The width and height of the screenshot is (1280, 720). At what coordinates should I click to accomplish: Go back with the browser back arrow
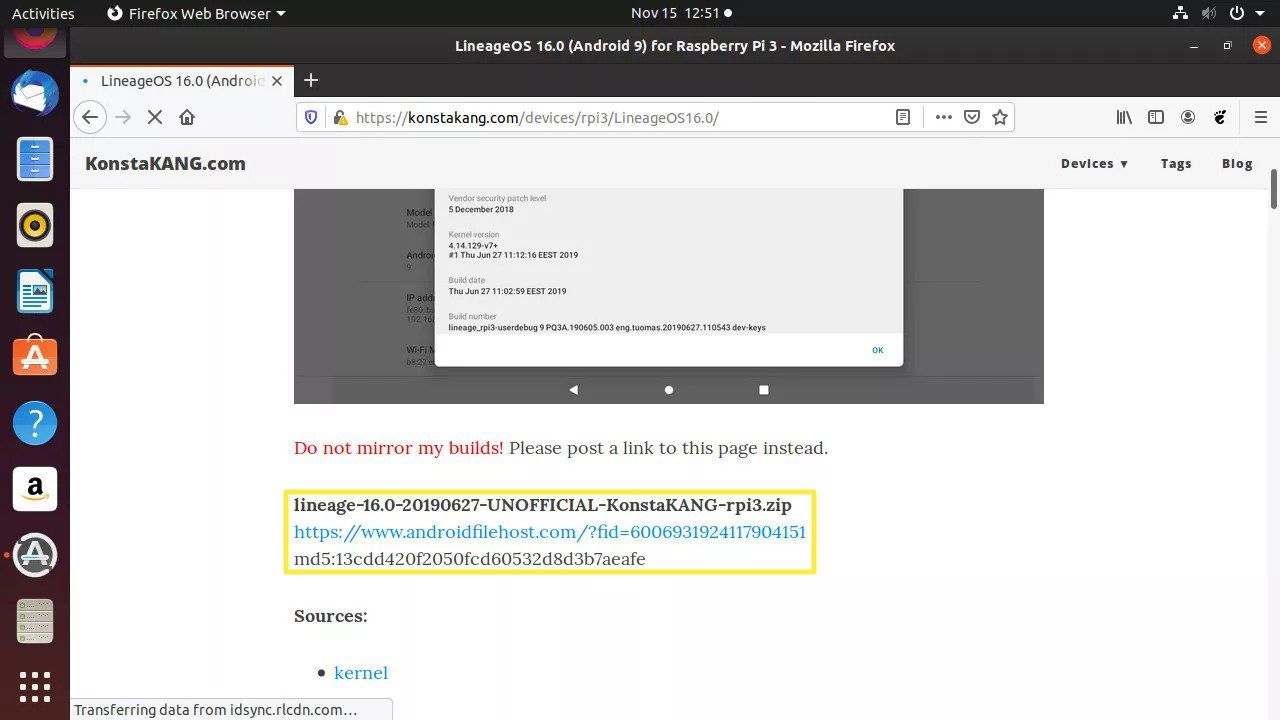pos(90,117)
